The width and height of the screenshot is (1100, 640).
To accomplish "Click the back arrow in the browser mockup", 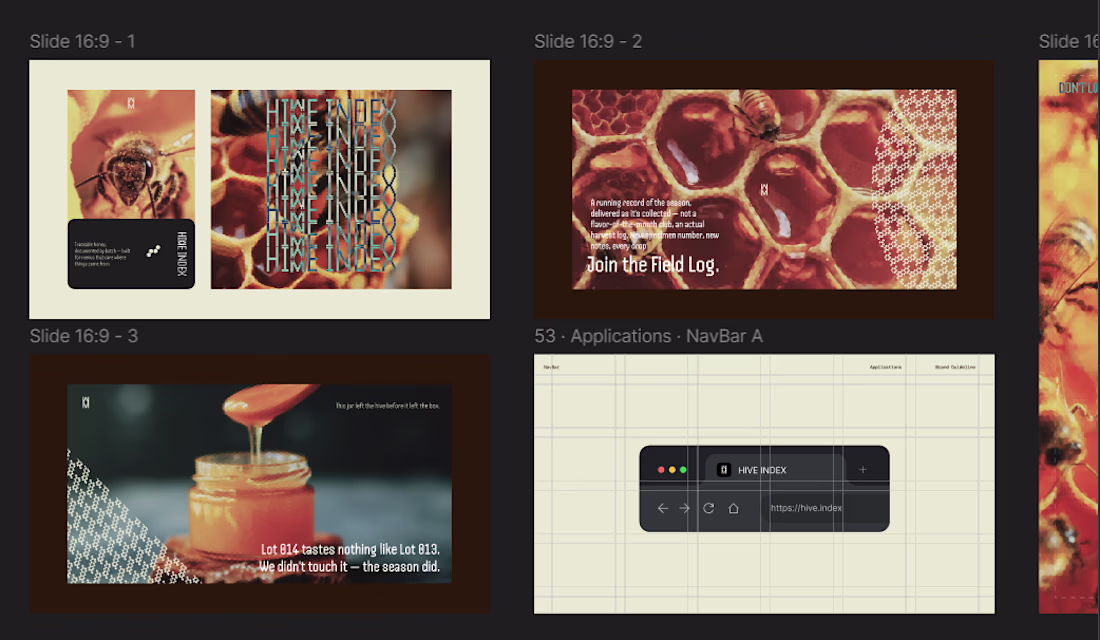I will (662, 508).
